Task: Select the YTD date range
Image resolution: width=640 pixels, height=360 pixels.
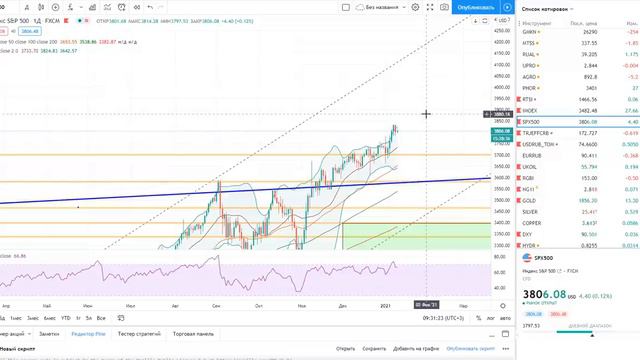Action: pos(65,318)
